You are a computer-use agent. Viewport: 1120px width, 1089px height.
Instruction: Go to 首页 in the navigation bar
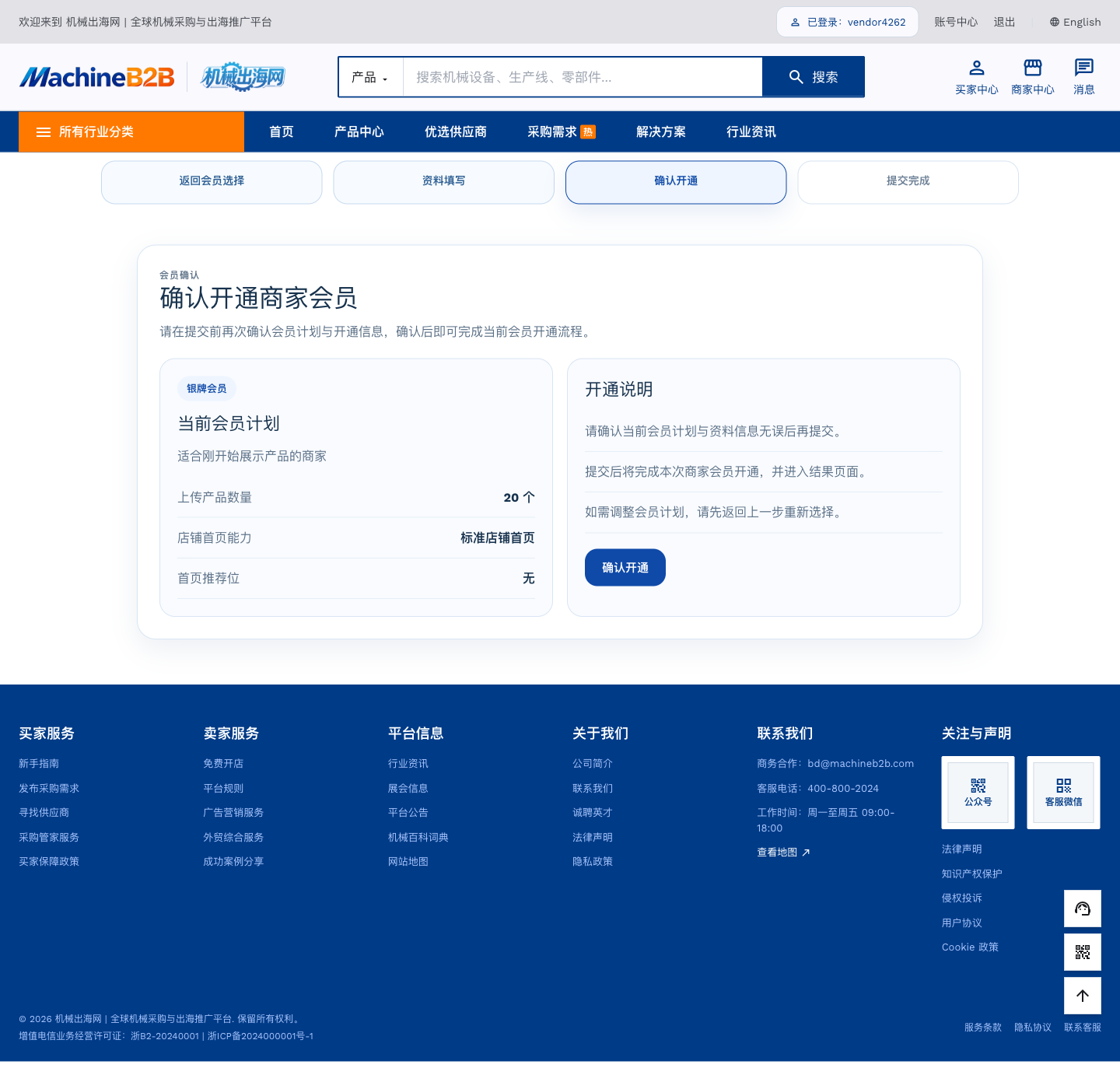coord(282,131)
